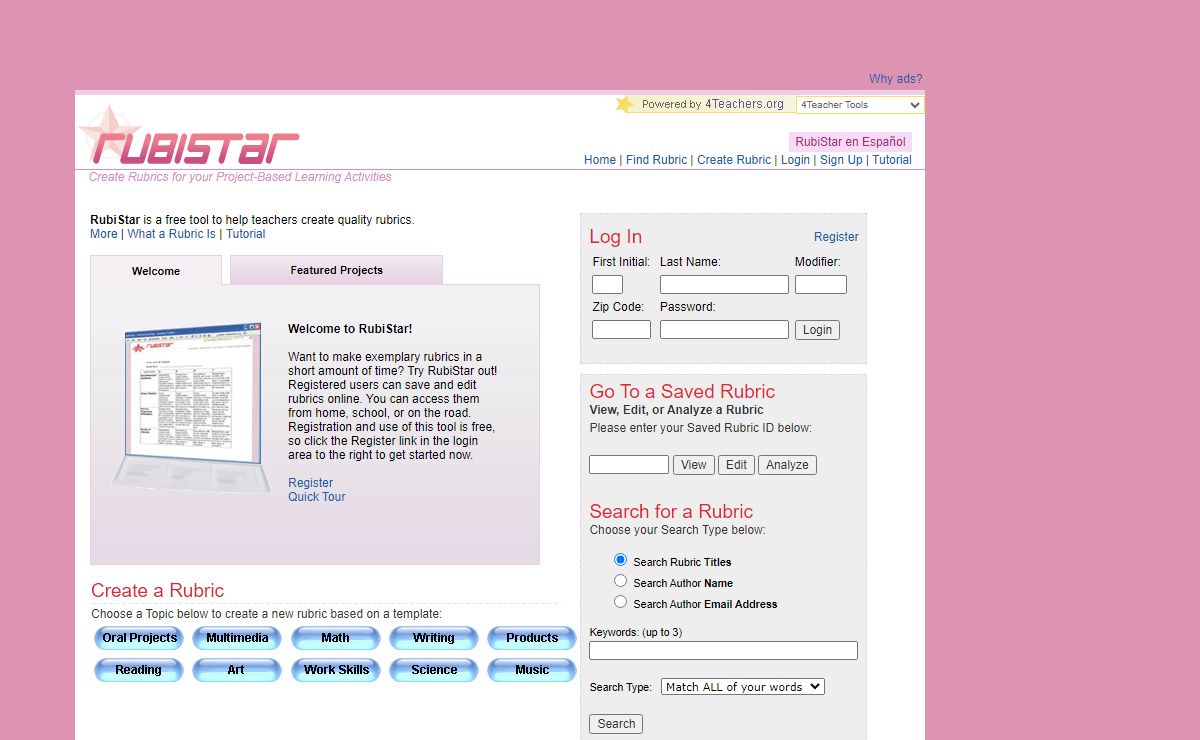
Task: Click the View saved rubric button
Action: (x=694, y=465)
